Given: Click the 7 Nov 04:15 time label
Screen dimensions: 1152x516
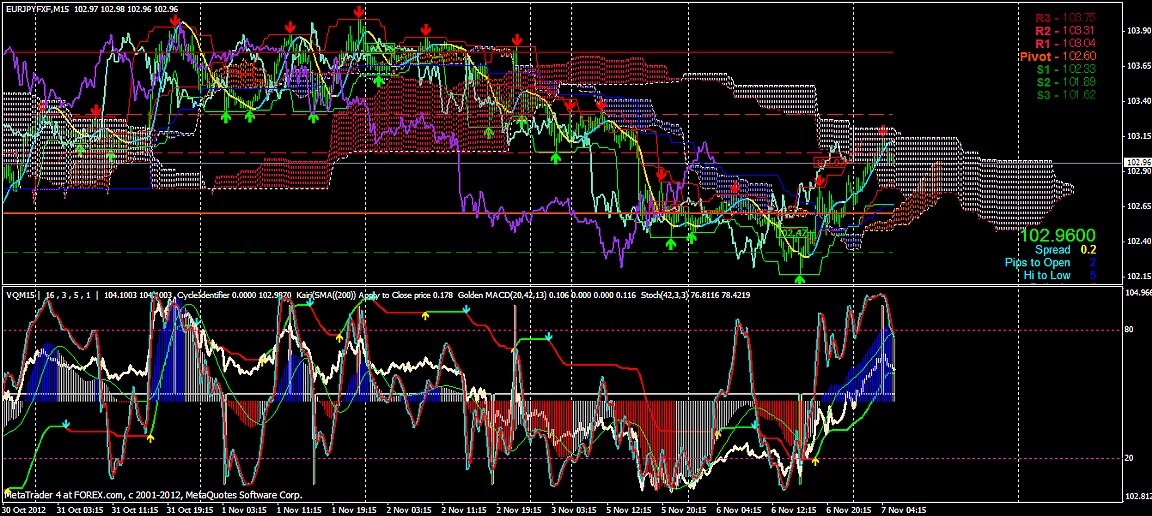Looking at the screenshot, I should pyautogui.click(x=904, y=509).
